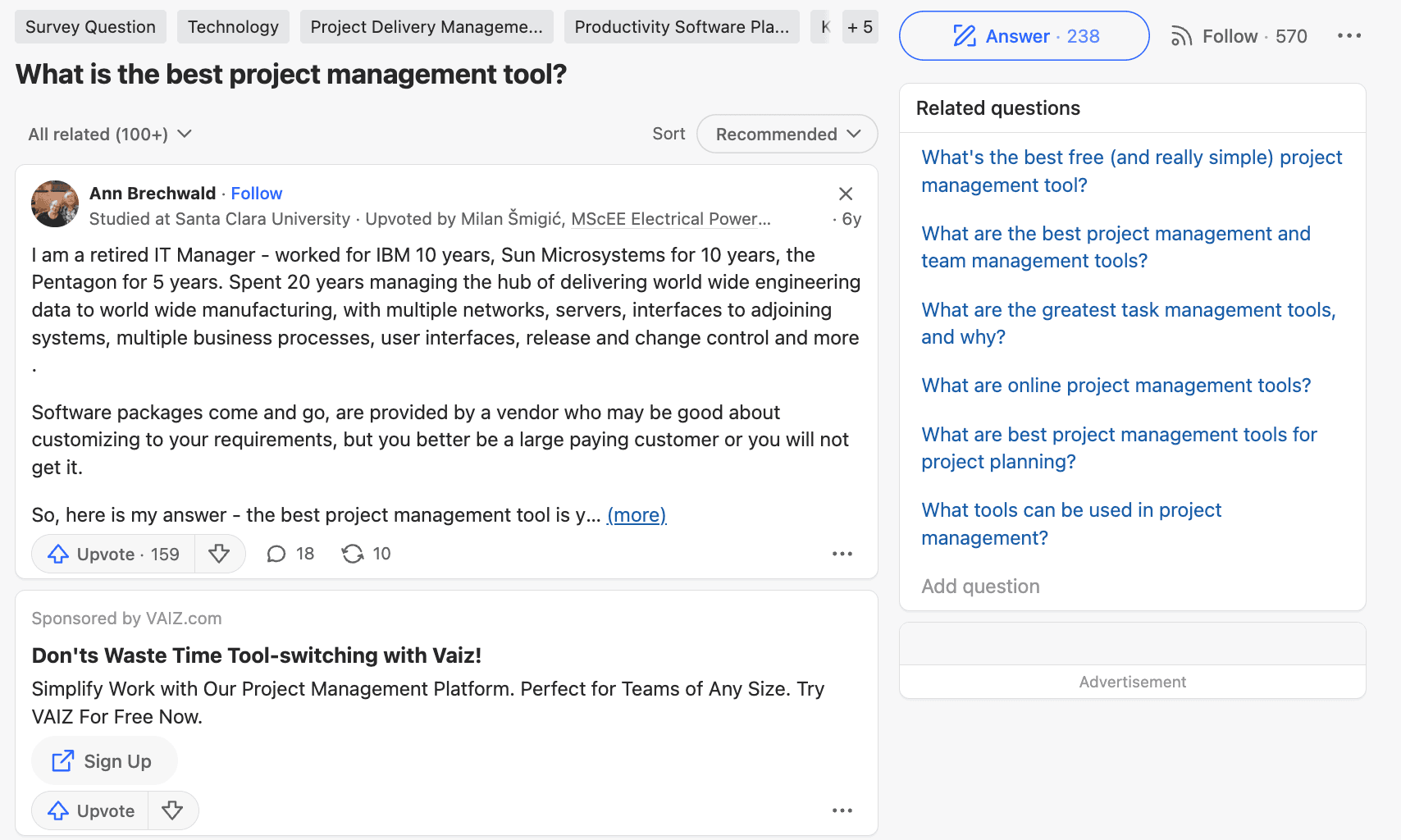Click Sign Up on VAIZ ad

[x=103, y=761]
